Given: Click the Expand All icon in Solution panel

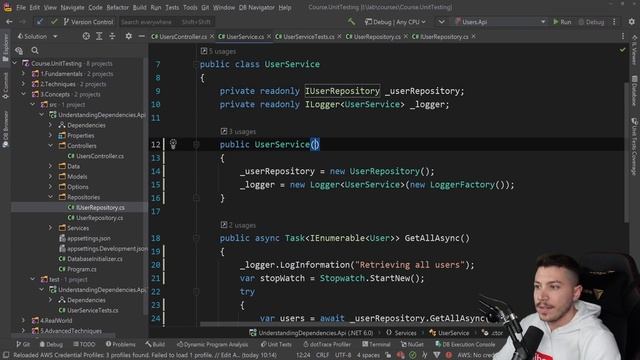Looking at the screenshot, I should (99, 36).
